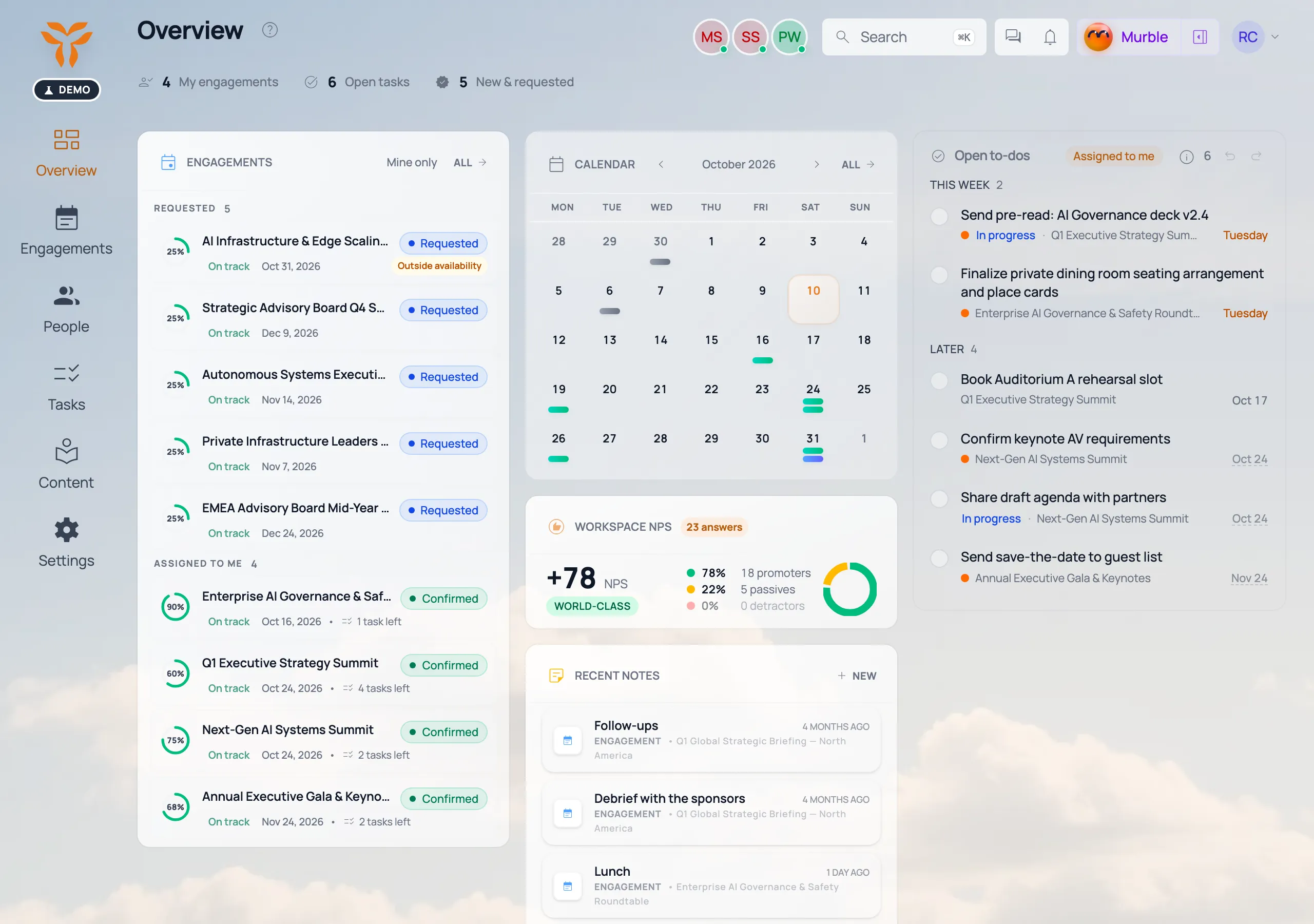Check off Confirm keynote AV requirements
The width and height of the screenshot is (1314, 924).
point(939,440)
